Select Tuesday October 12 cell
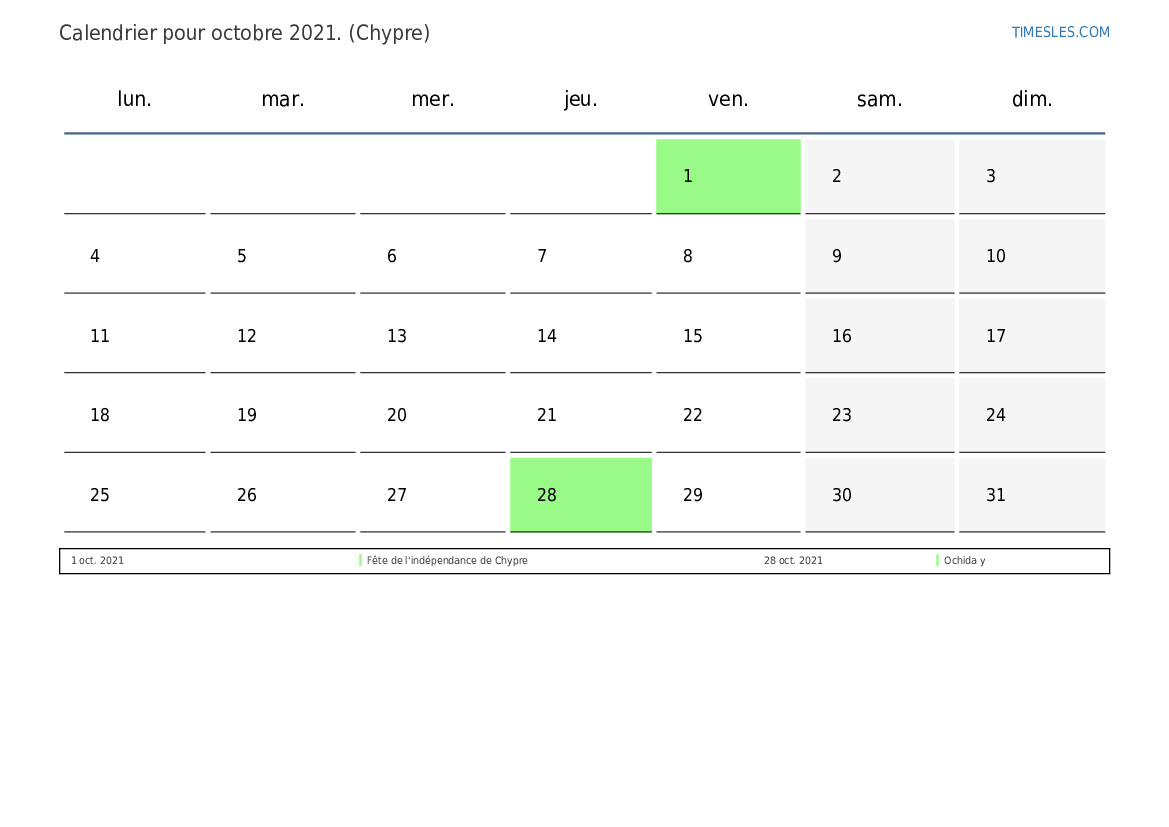 coord(282,336)
